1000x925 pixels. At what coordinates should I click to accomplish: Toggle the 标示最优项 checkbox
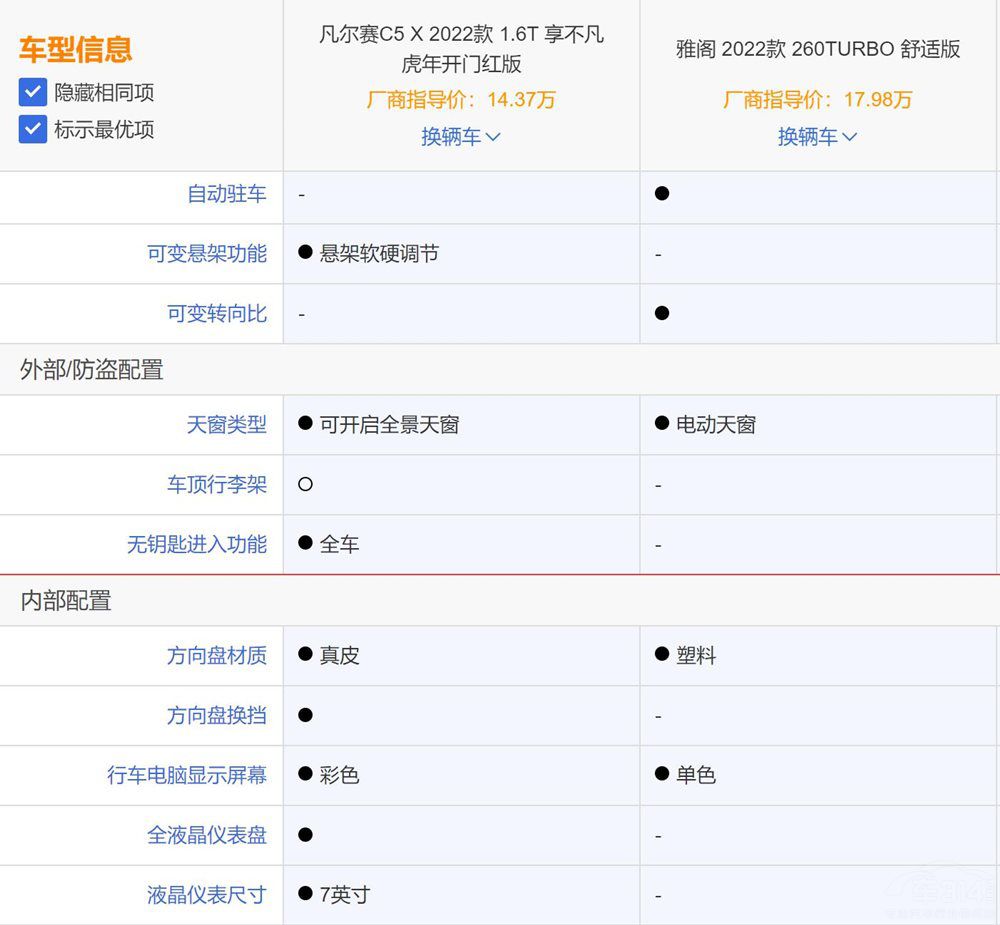coord(33,129)
